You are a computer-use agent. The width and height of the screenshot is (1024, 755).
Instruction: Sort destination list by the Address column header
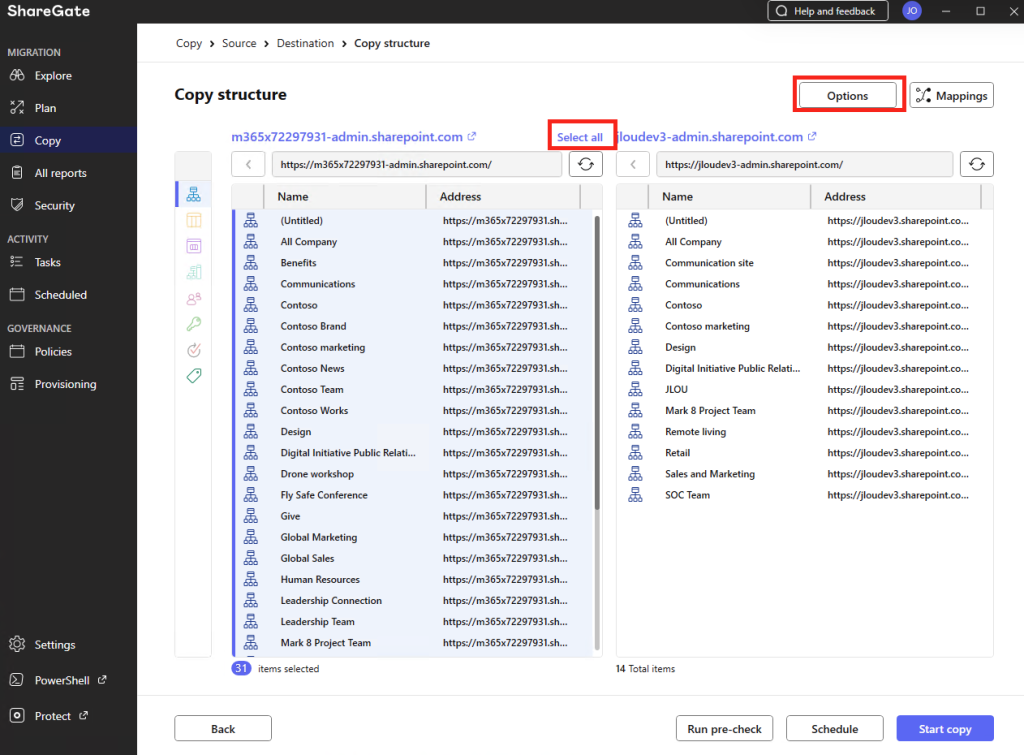tap(896, 197)
